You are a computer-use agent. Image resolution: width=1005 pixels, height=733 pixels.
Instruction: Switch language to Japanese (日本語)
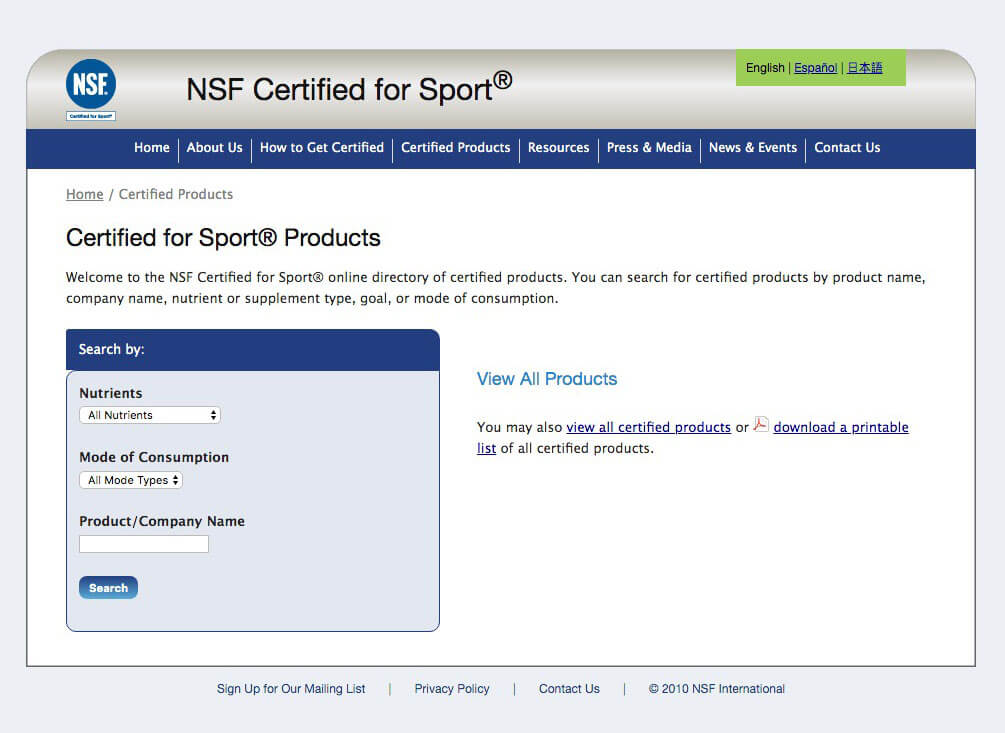865,68
